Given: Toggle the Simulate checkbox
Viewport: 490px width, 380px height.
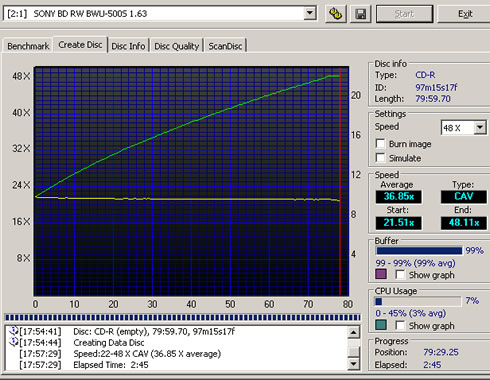Looking at the screenshot, I should 380,158.
